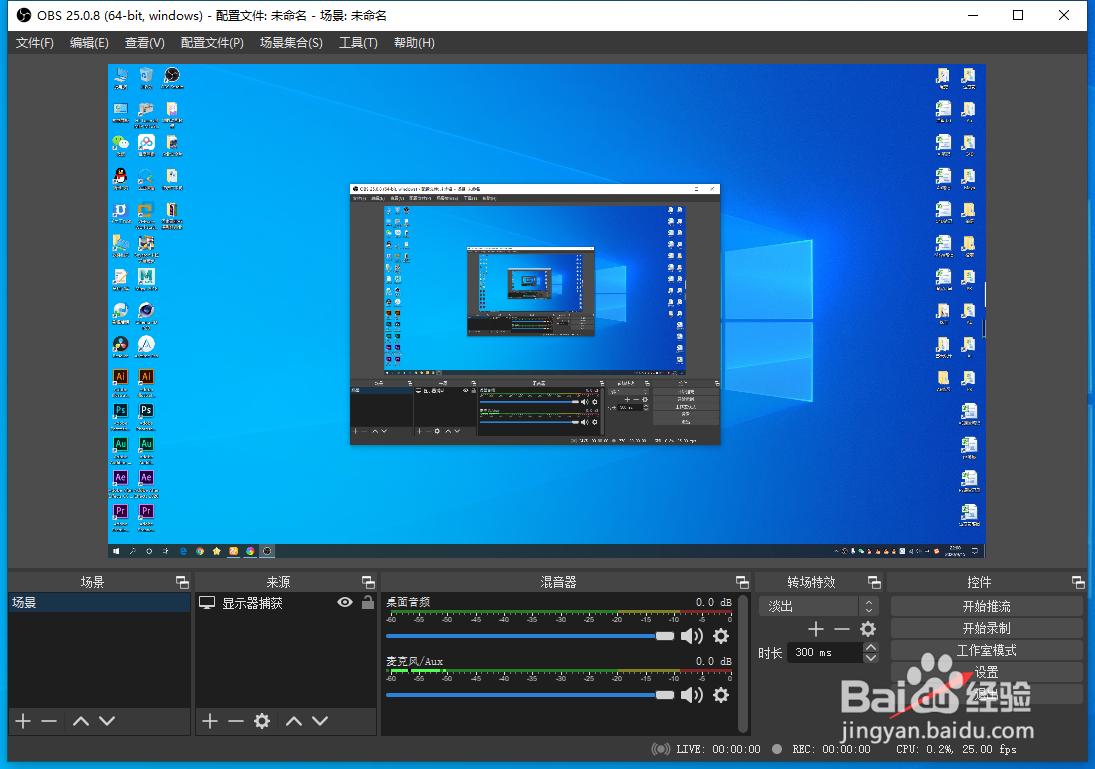
Task: Undock the 混音器 panel
Action: pyautogui.click(x=742, y=582)
